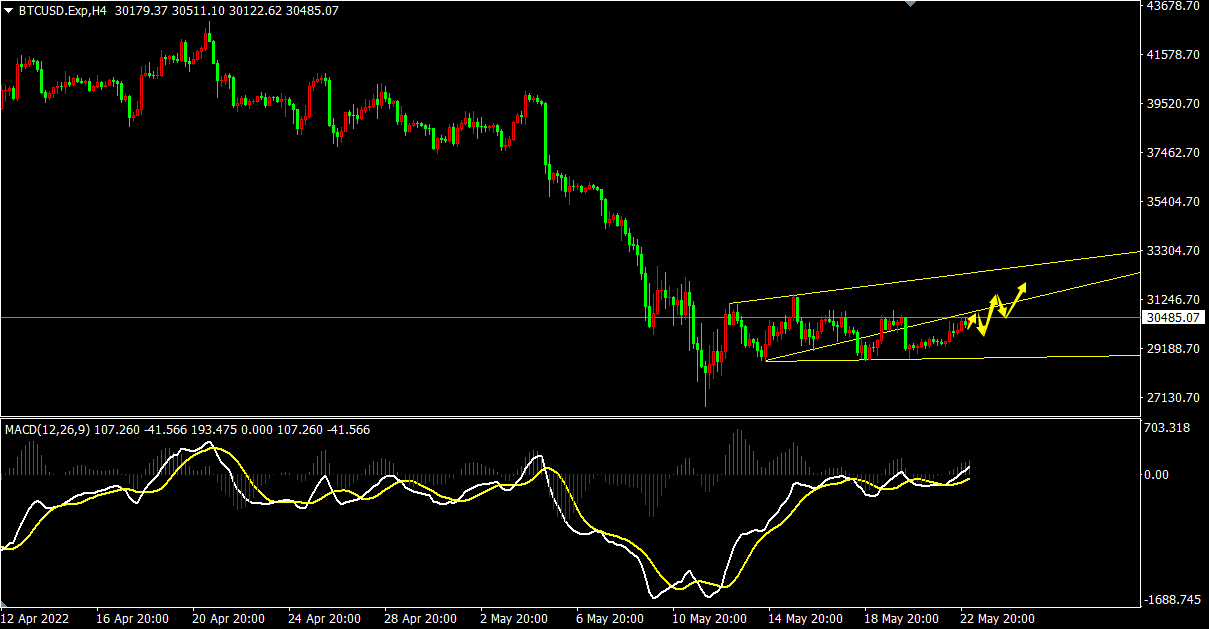This screenshot has width=1209, height=629.
Task: Click the chart shift triangle marker at top
Action: point(910,4)
